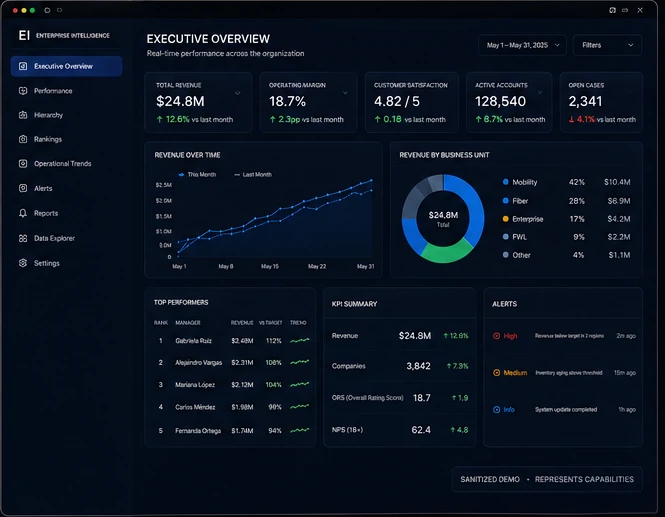665x517 pixels.
Task: Click the Enterprise orange legend dot
Action: [x=506, y=219]
